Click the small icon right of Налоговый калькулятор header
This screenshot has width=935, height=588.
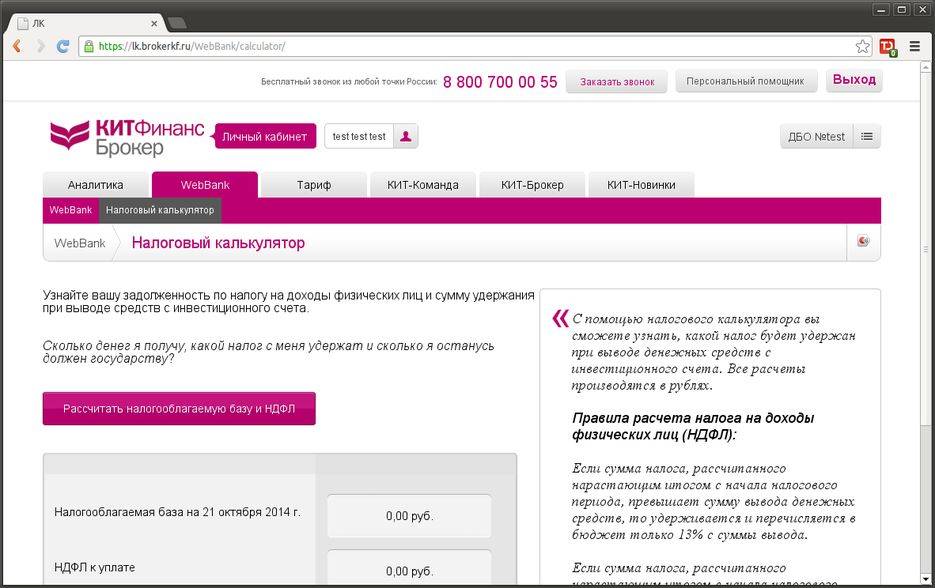pos(863,242)
